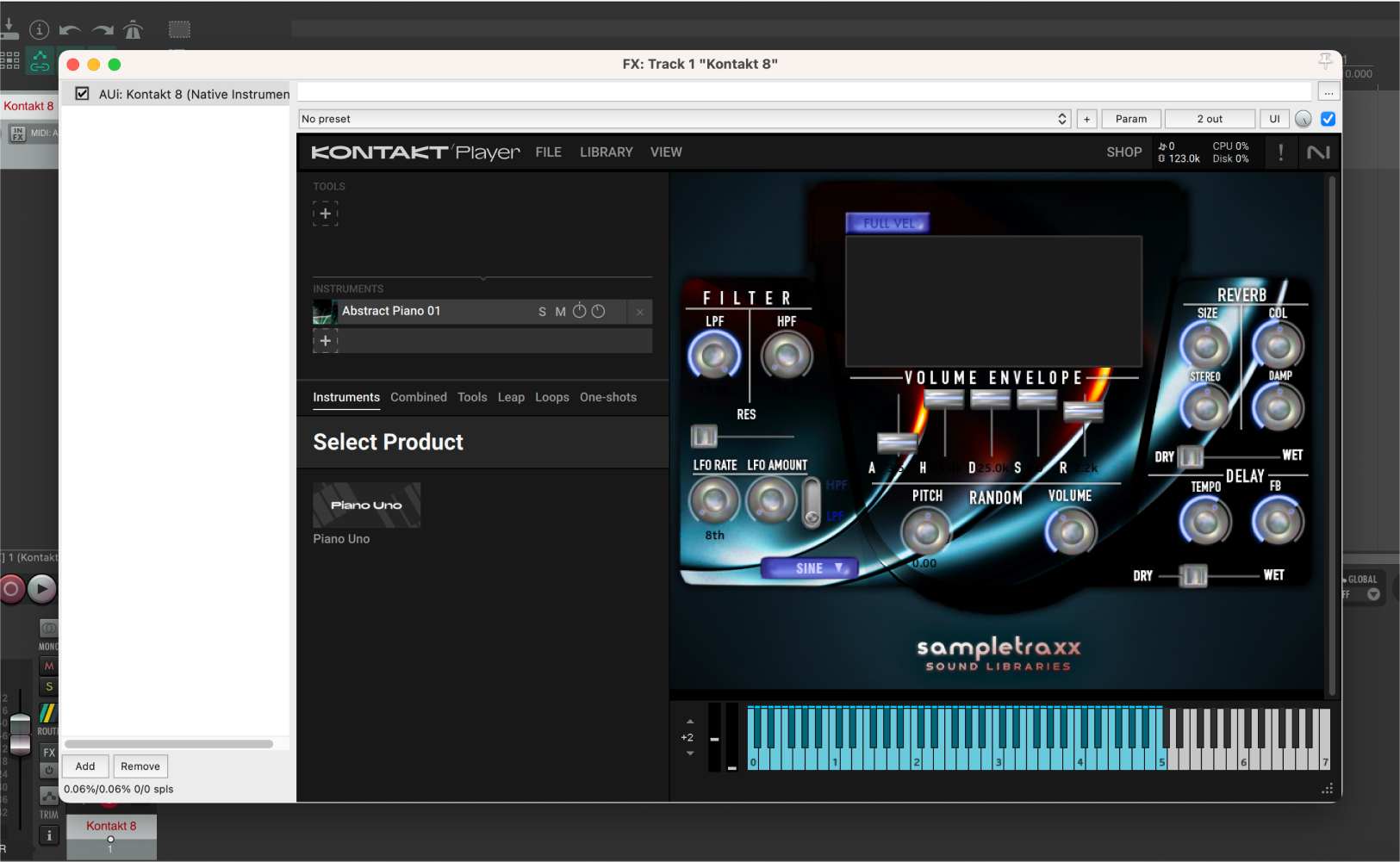Mute the Abstract Piano 01 instrument
The image size is (1400, 862).
560,311
